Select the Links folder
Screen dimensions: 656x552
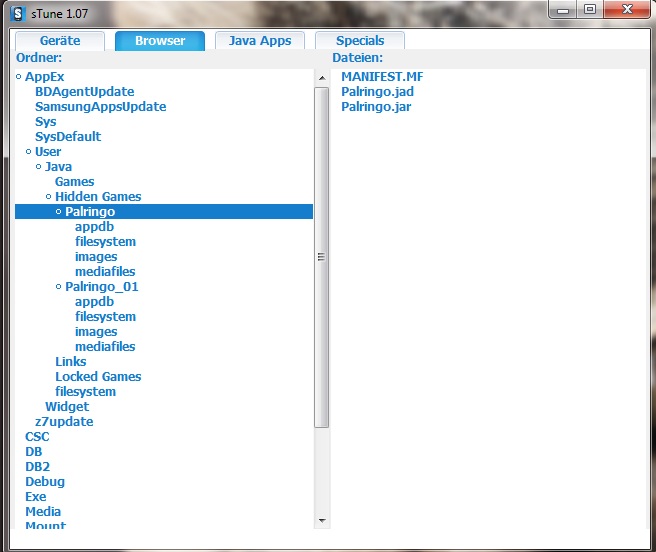click(71, 362)
